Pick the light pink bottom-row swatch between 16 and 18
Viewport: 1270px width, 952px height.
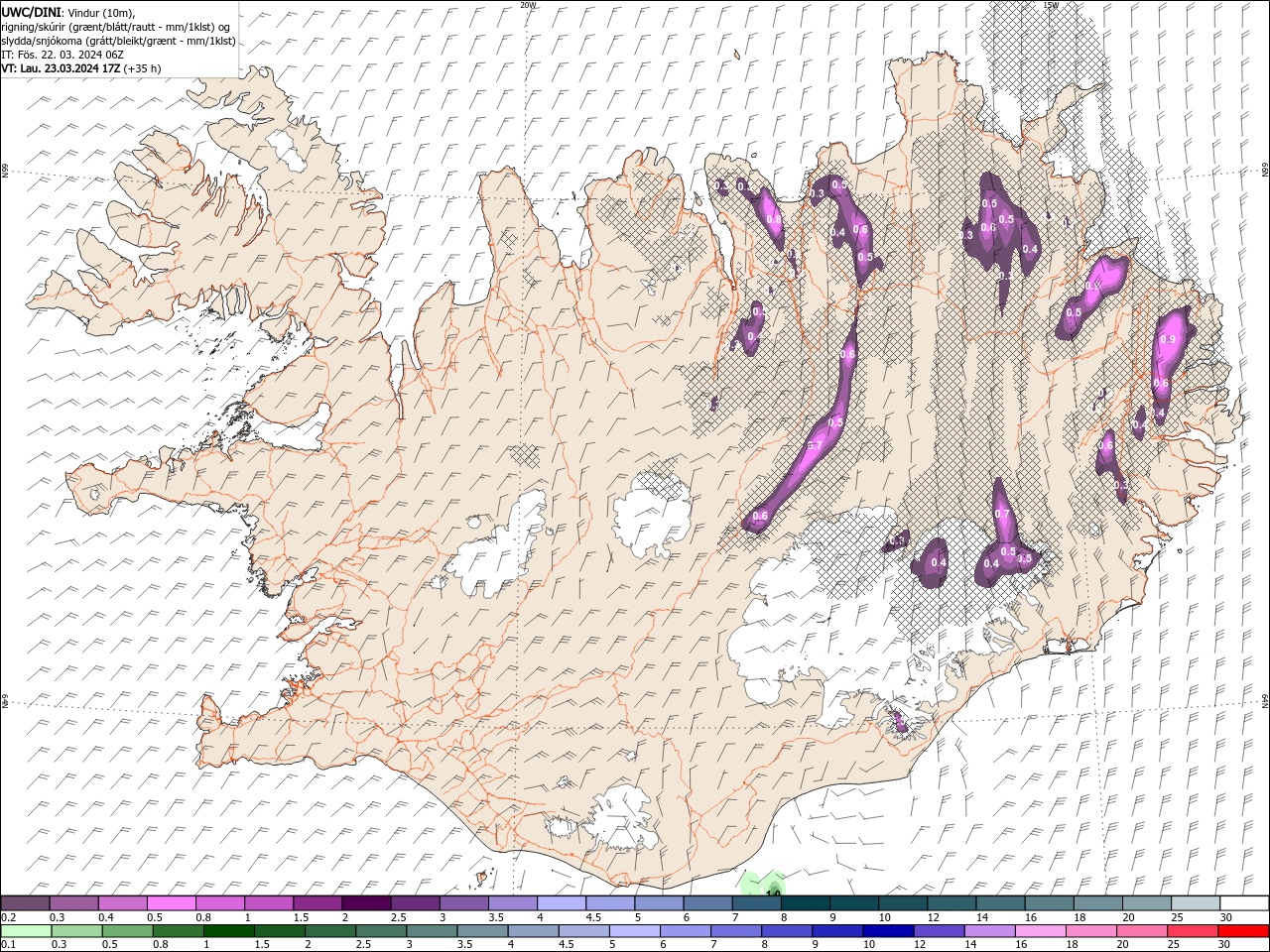coord(1039,931)
